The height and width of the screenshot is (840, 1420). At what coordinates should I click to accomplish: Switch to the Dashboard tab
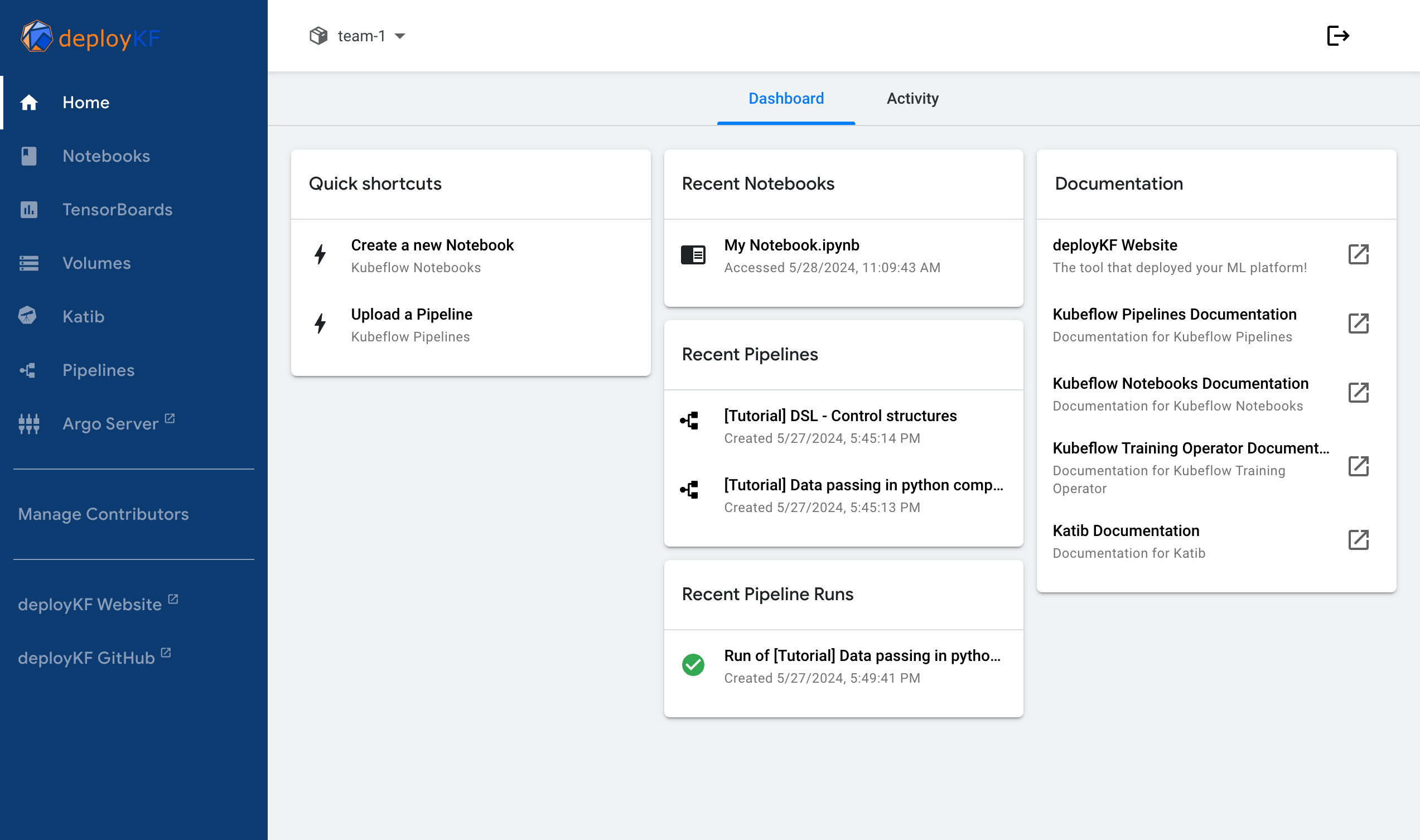(x=785, y=99)
